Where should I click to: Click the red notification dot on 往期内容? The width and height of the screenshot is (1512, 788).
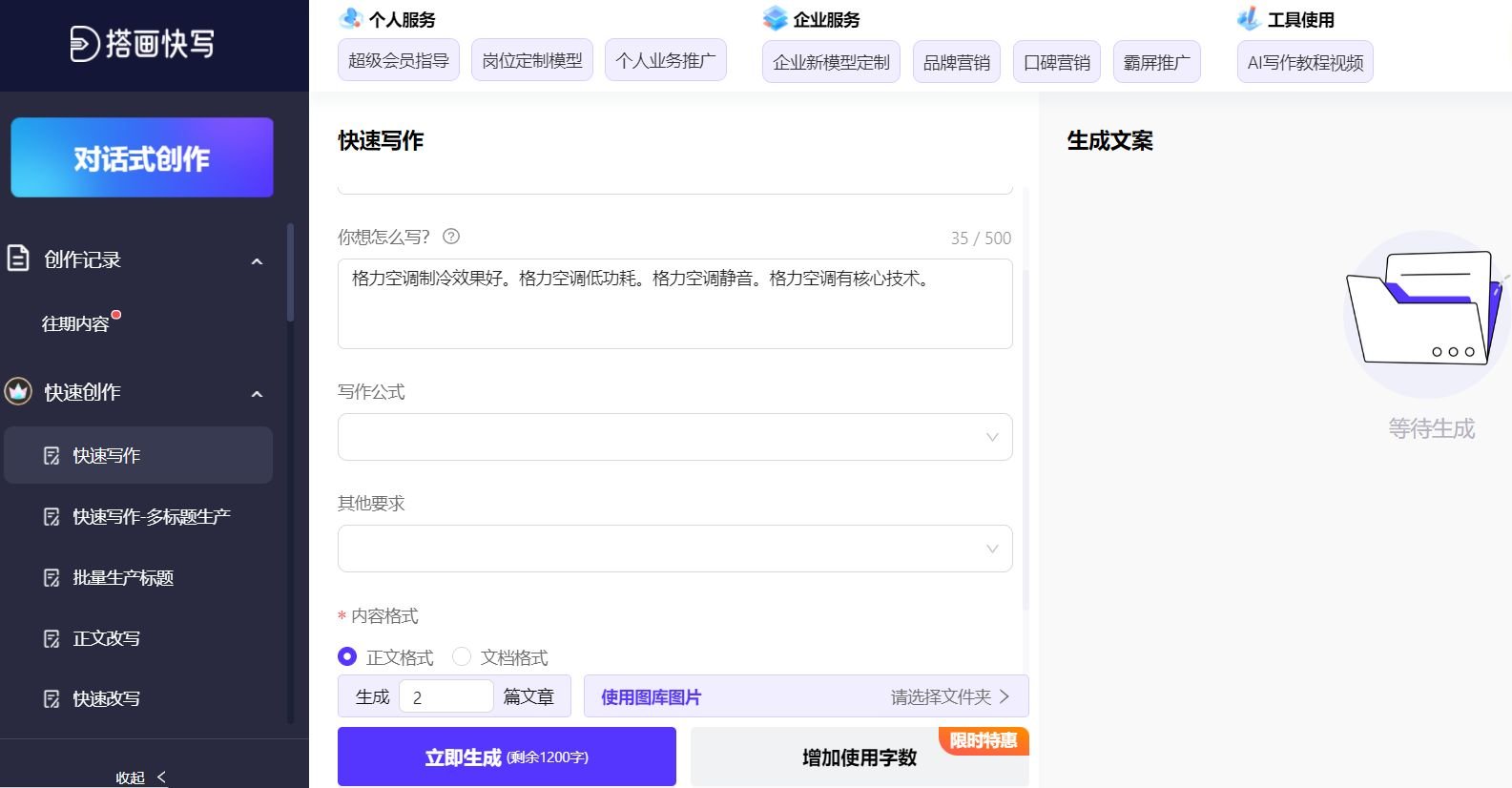point(116,314)
